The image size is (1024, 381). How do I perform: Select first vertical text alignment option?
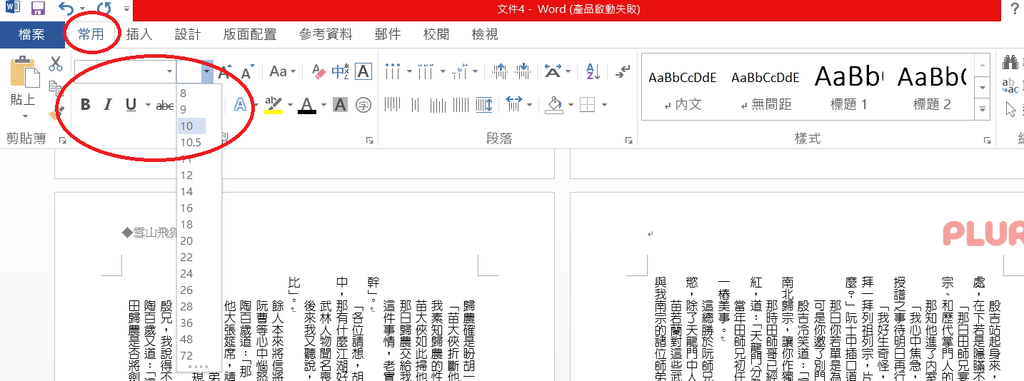click(x=392, y=104)
